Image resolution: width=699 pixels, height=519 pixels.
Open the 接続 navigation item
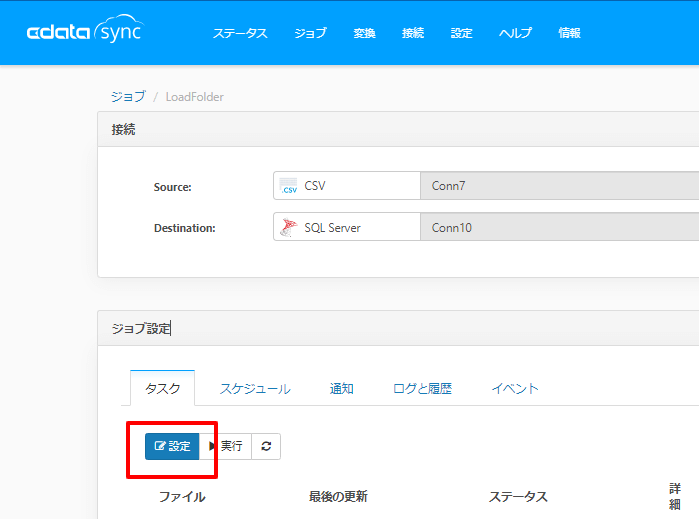(x=413, y=33)
